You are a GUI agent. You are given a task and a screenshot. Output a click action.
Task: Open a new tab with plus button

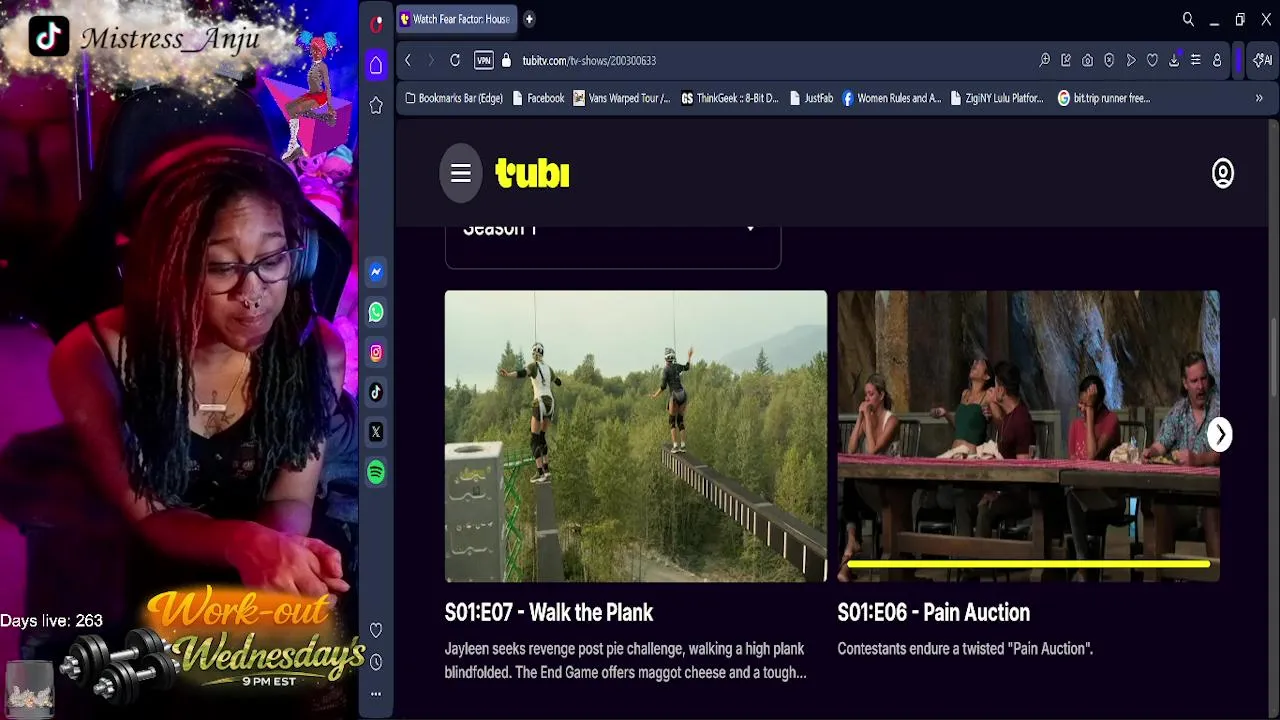click(529, 19)
